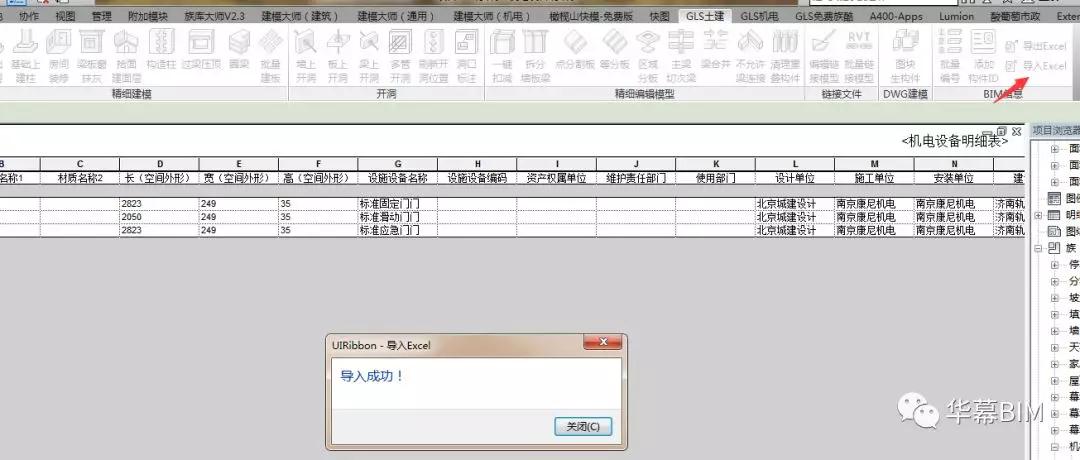This screenshot has width=1080, height=460.
Task: Click the 设计单位 column header
Action: pyautogui.click(x=795, y=178)
